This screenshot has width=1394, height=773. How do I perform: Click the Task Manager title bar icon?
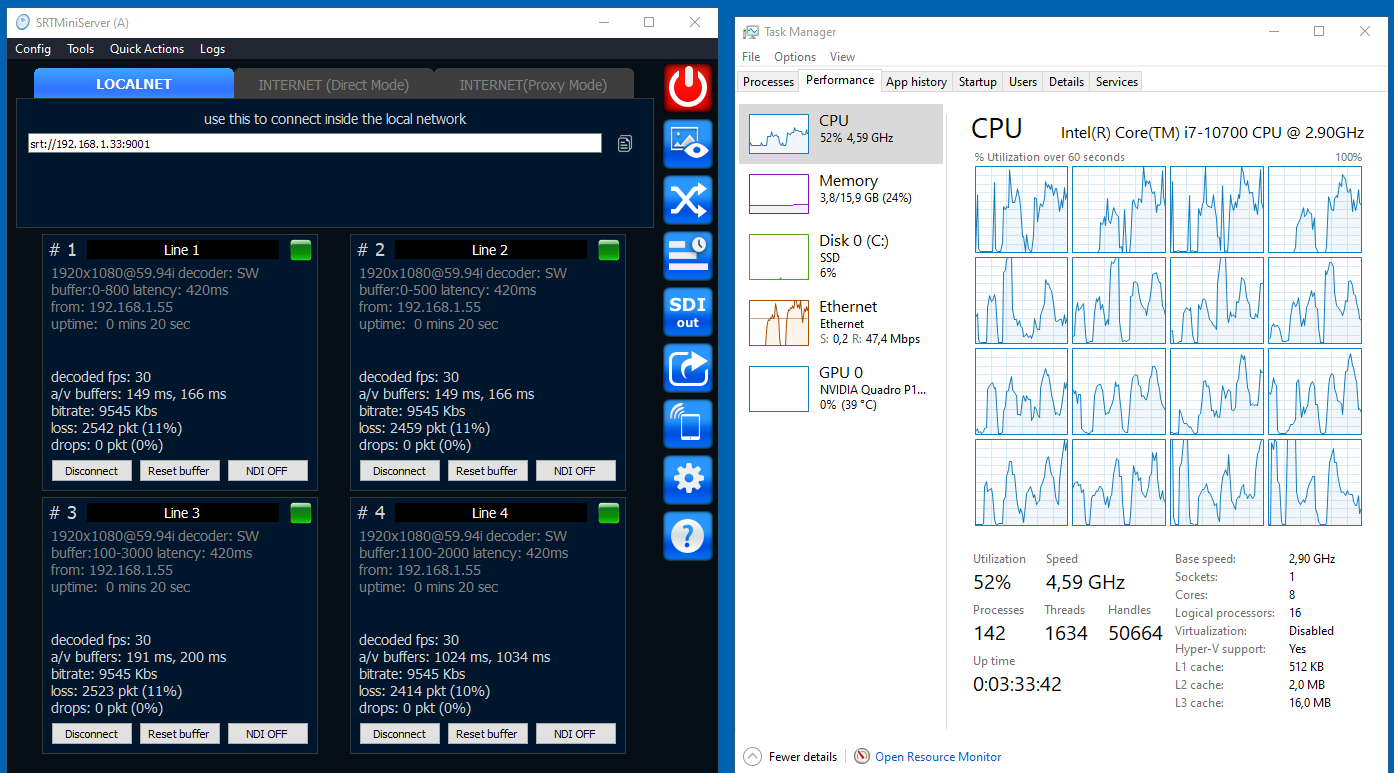tap(752, 32)
